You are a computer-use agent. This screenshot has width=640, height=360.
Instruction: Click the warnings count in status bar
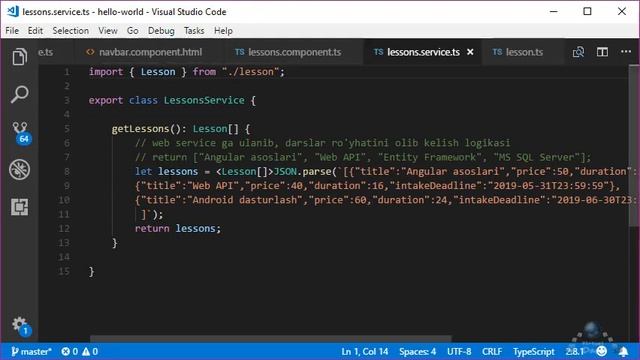point(90,351)
